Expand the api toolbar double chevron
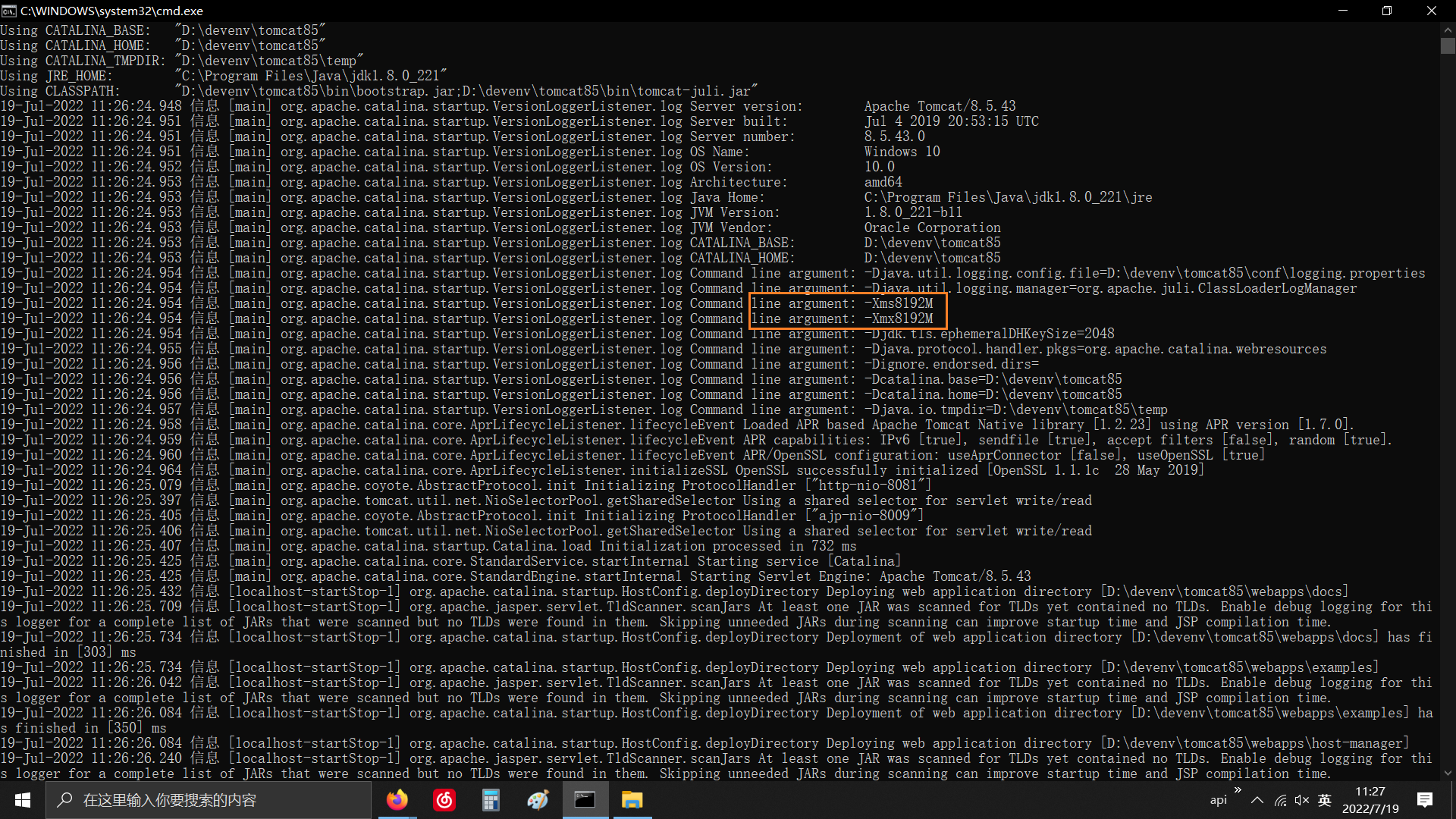Image resolution: width=1456 pixels, height=819 pixels. click(1238, 790)
